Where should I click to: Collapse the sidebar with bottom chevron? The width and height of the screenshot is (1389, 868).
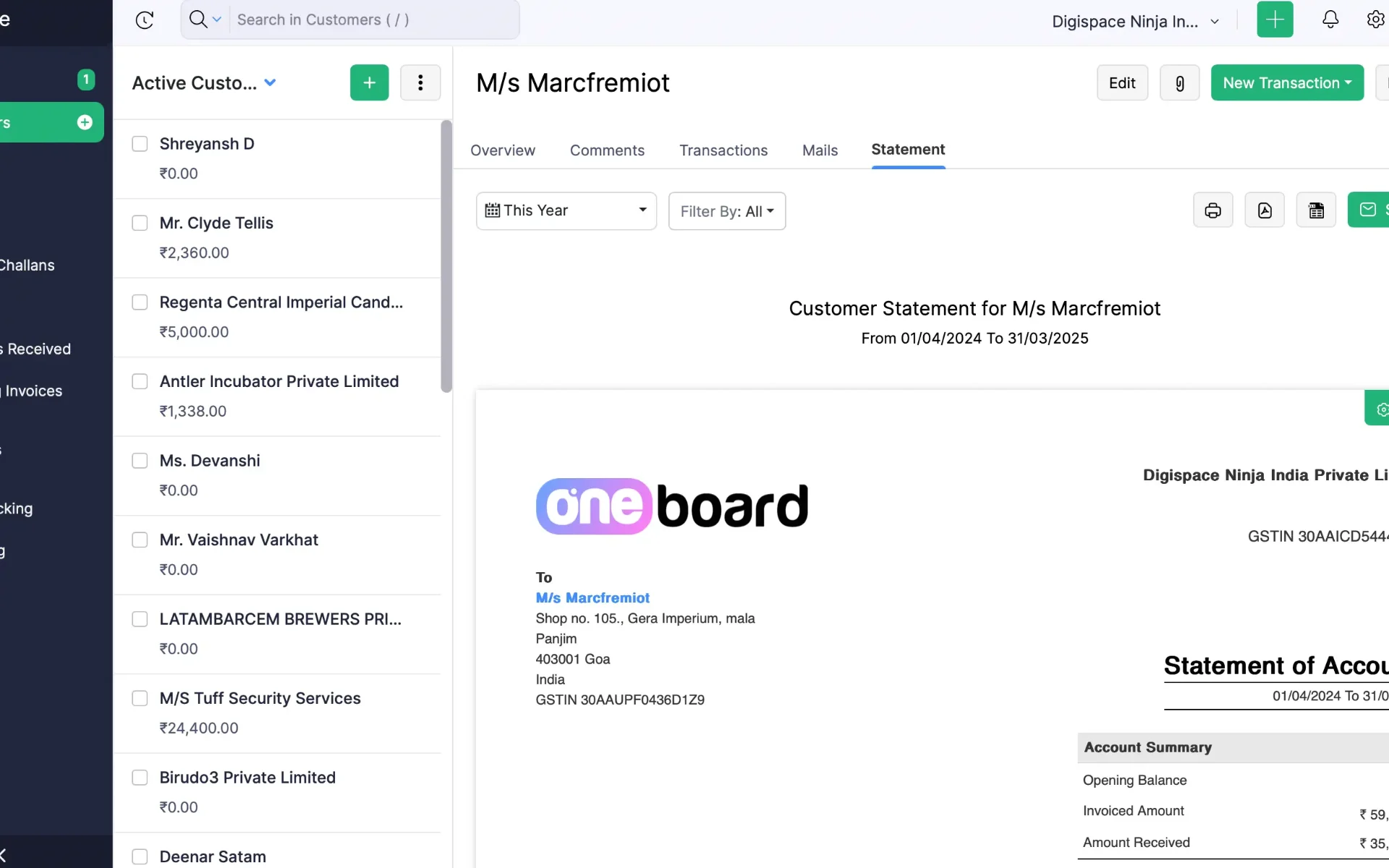4,854
